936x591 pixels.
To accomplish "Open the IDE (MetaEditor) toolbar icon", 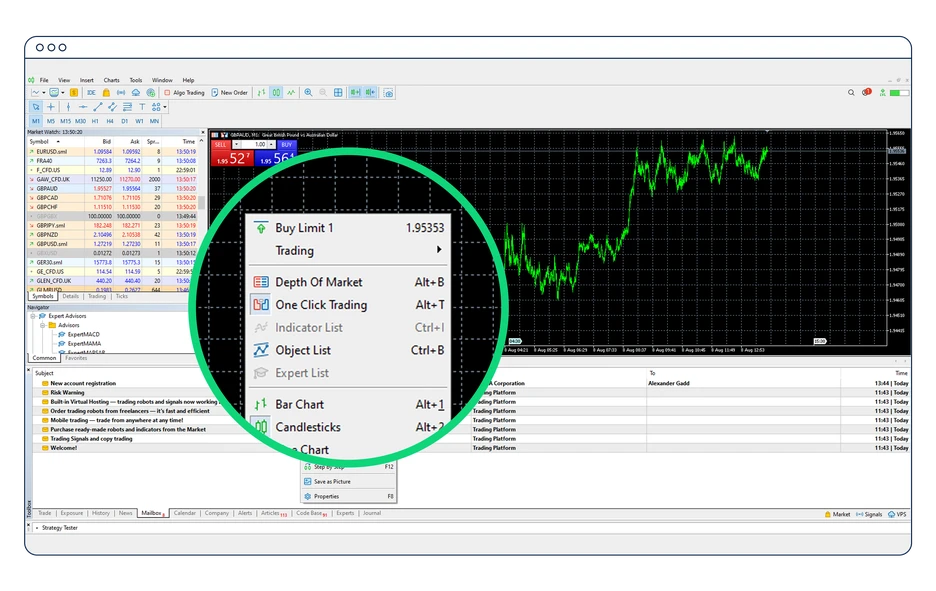I will click(x=91, y=93).
